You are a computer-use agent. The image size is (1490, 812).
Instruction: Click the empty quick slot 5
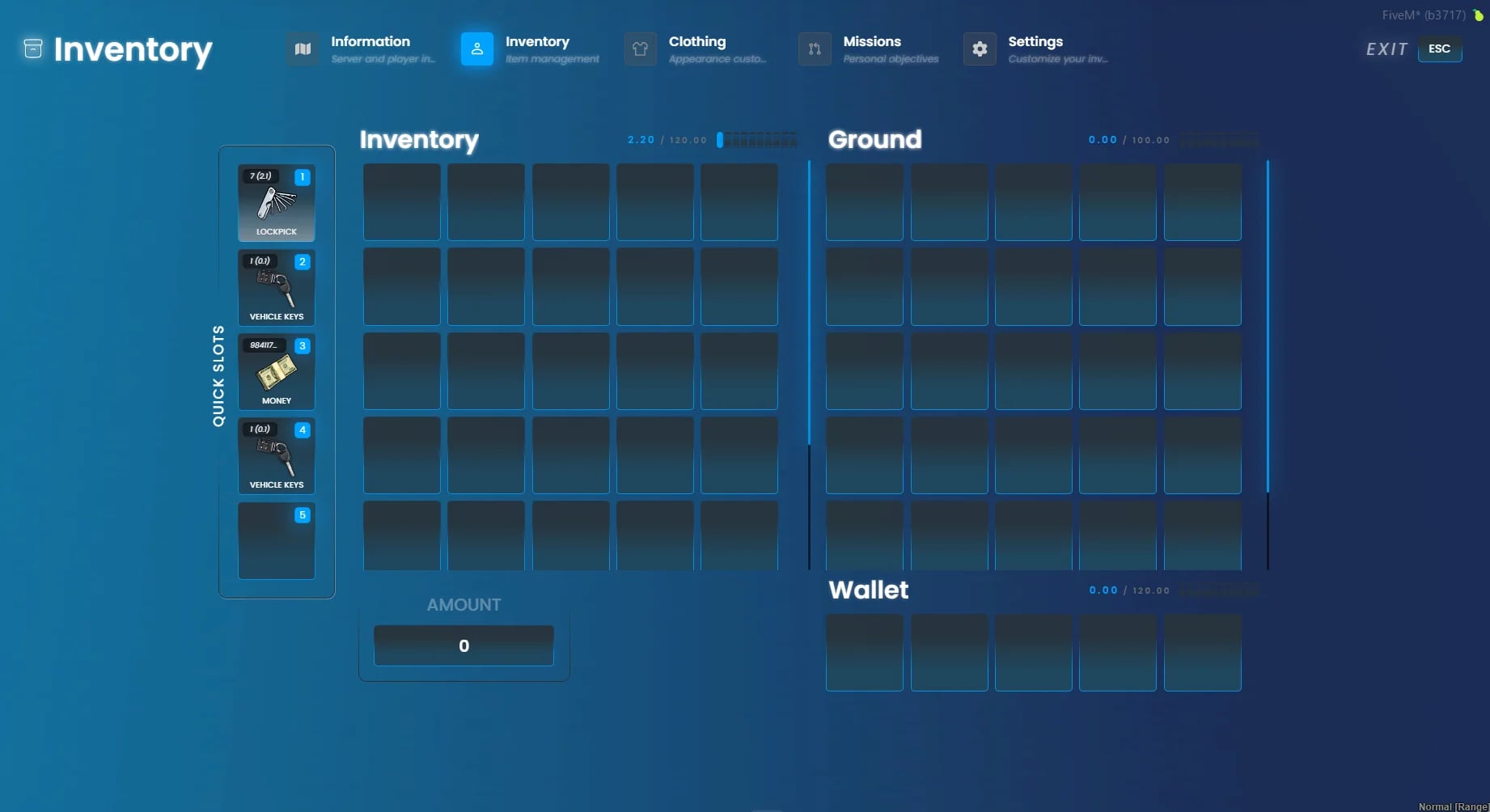[x=276, y=540]
